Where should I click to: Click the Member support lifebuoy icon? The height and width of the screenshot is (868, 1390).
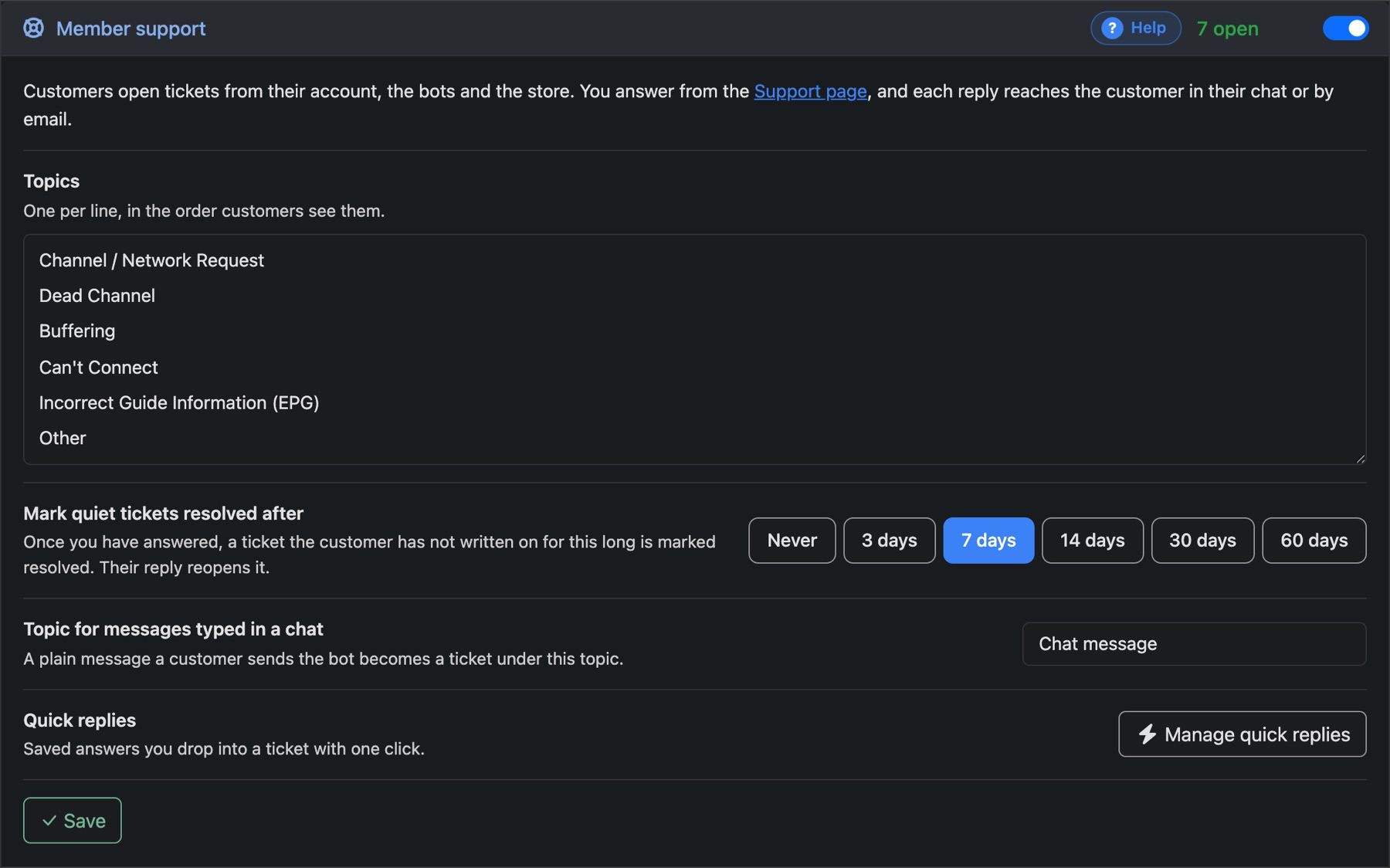[x=33, y=29]
